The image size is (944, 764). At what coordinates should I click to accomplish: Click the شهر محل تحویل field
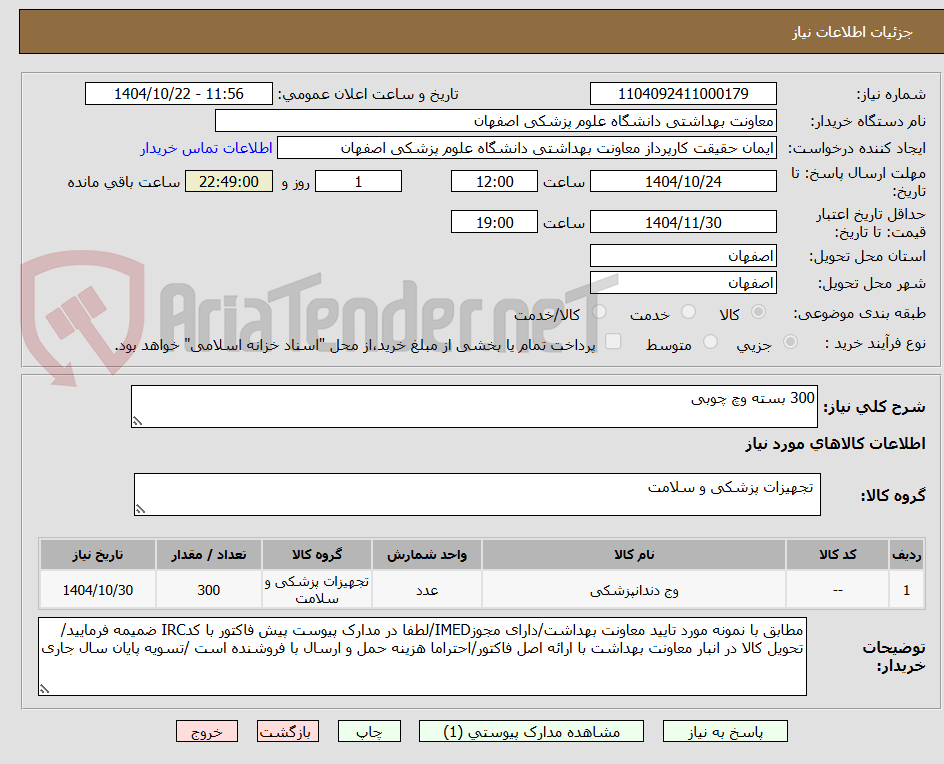[683, 283]
